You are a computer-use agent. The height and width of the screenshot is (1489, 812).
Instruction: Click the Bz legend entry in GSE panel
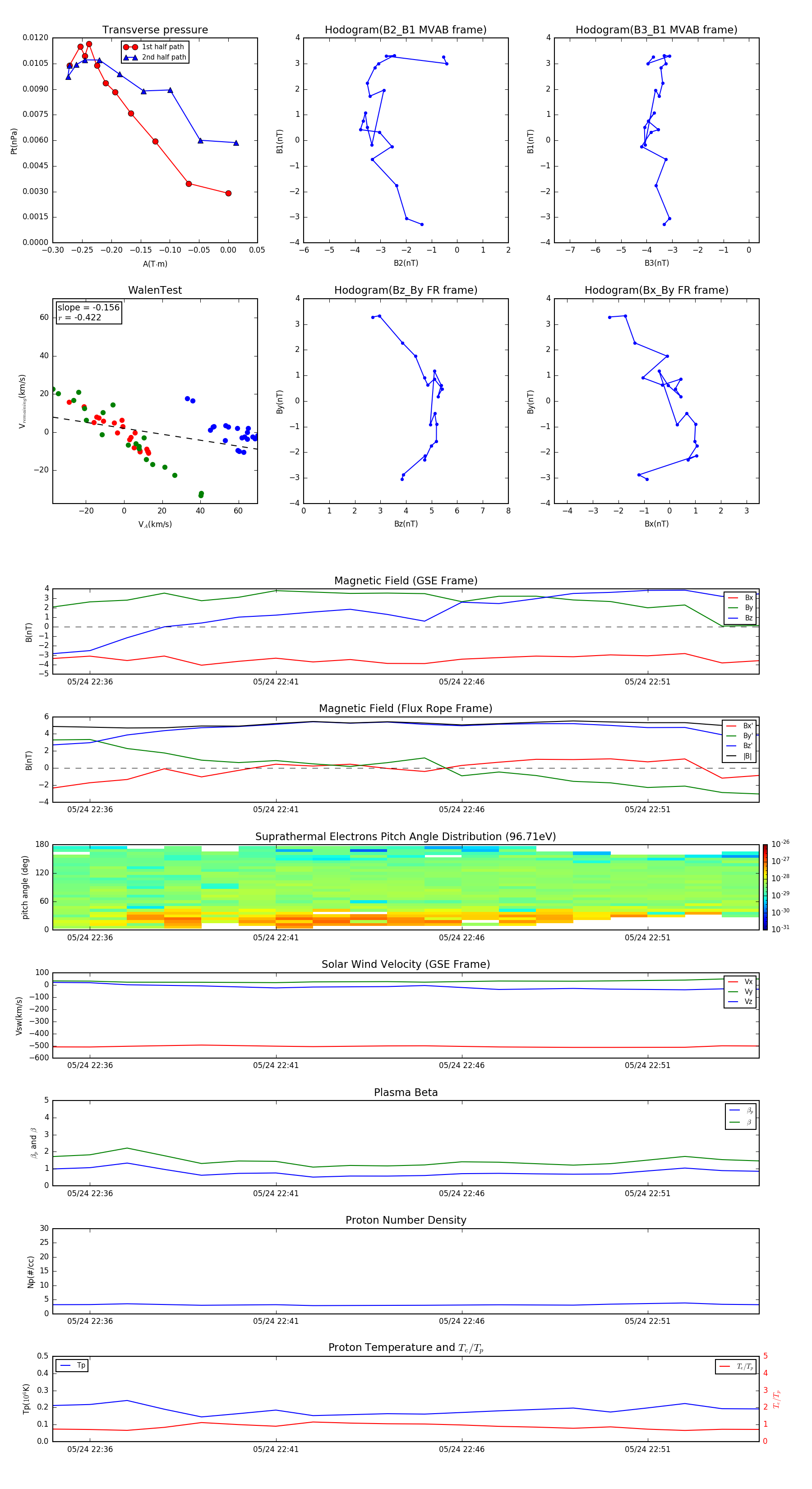[740, 618]
